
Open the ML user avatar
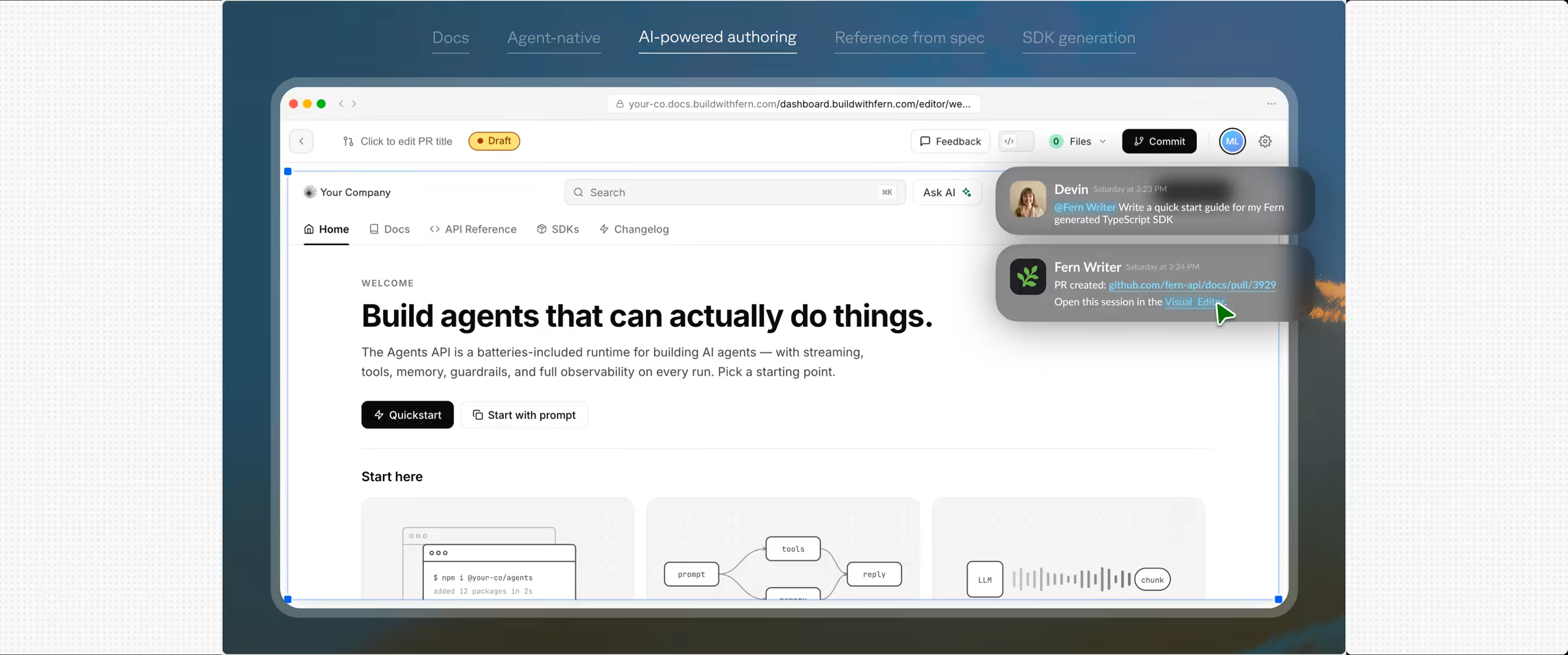pos(1232,141)
